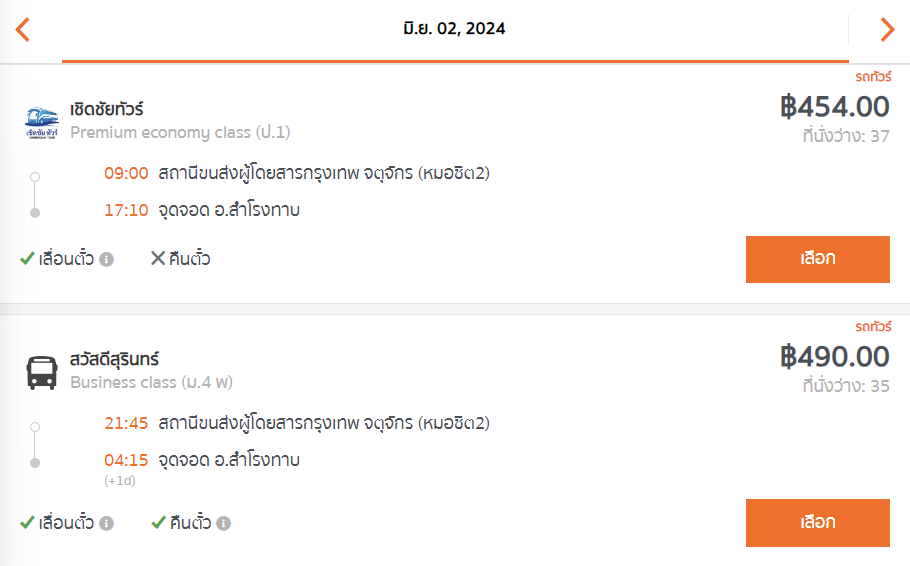Open info icon beside เลื่อนตั๋ว for เชิดชัยทัวร์

coord(106,260)
